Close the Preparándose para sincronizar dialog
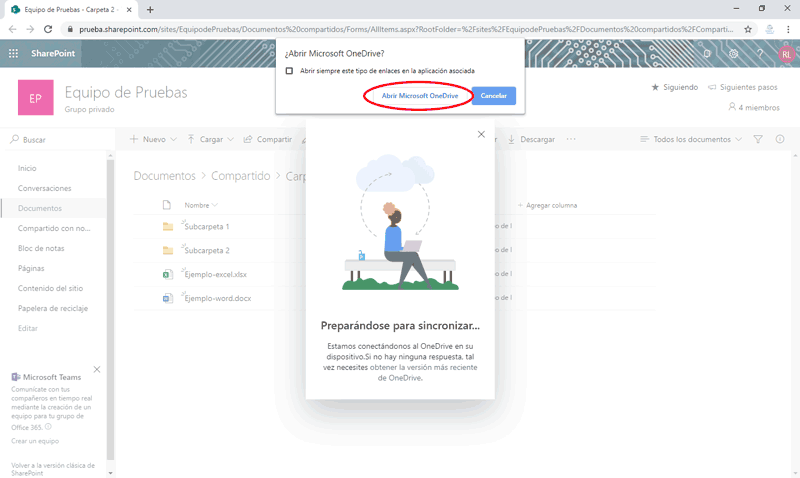Image resolution: width=800 pixels, height=478 pixels. 481,134
